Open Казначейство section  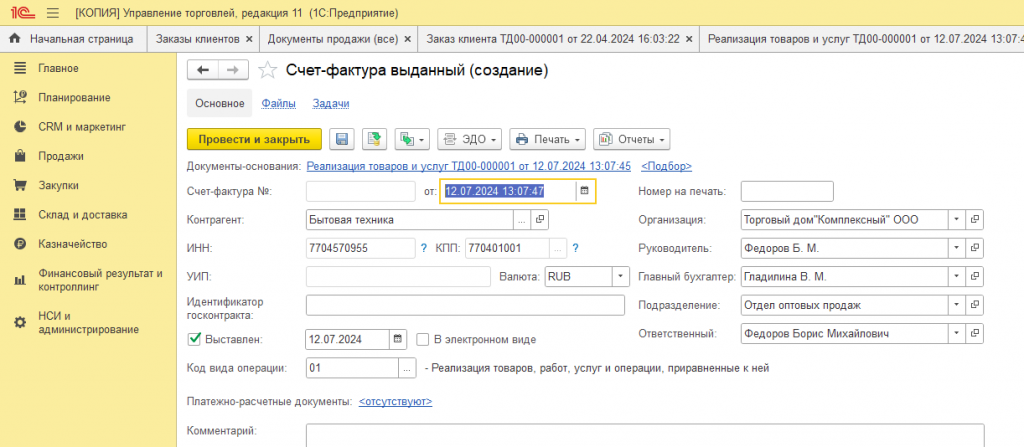tap(72, 244)
